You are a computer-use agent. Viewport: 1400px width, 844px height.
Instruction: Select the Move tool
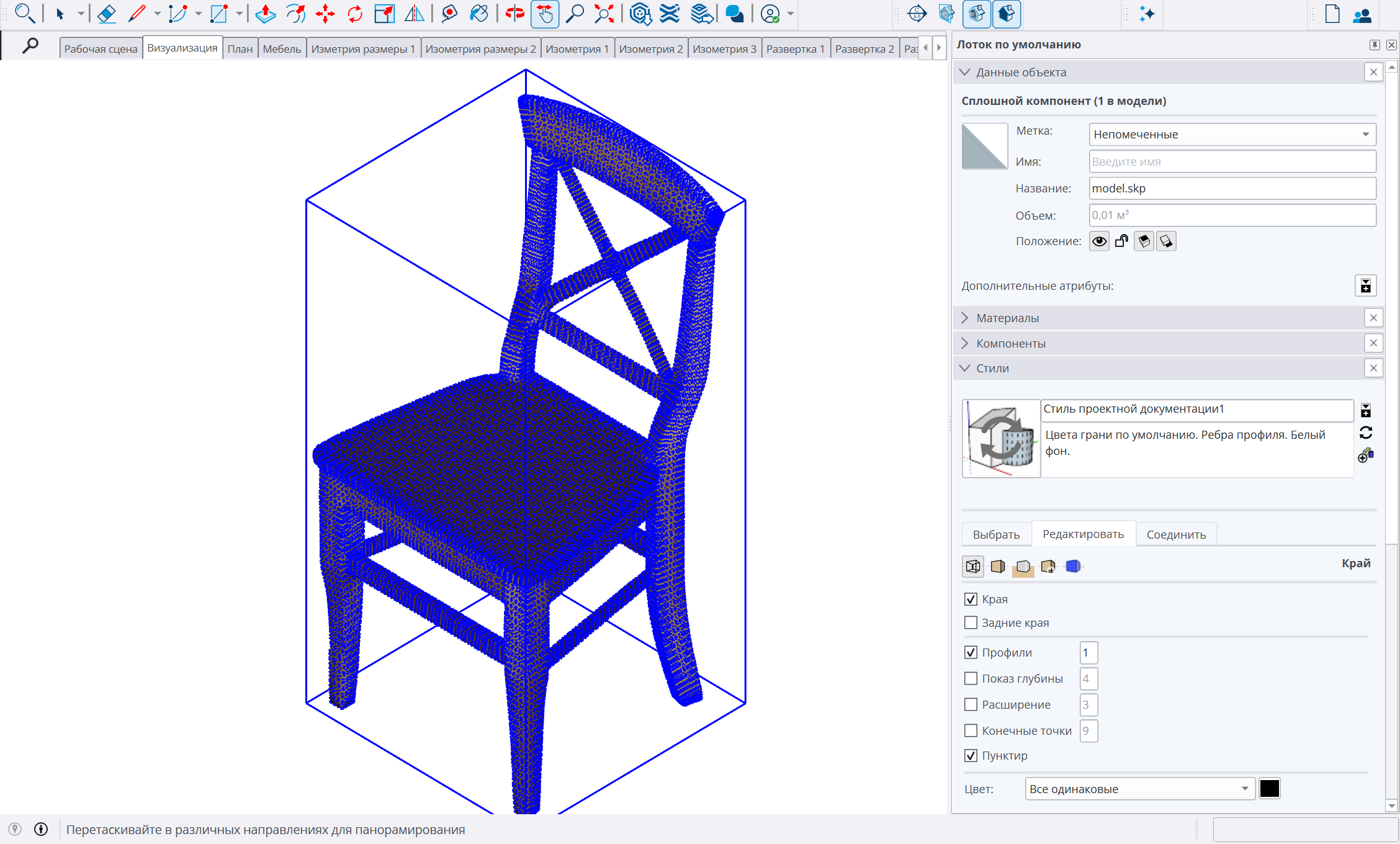point(325,14)
